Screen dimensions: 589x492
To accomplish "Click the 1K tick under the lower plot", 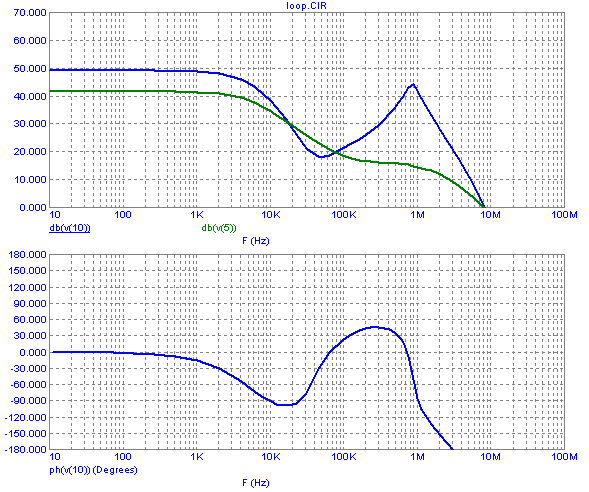I will tap(197, 457).
